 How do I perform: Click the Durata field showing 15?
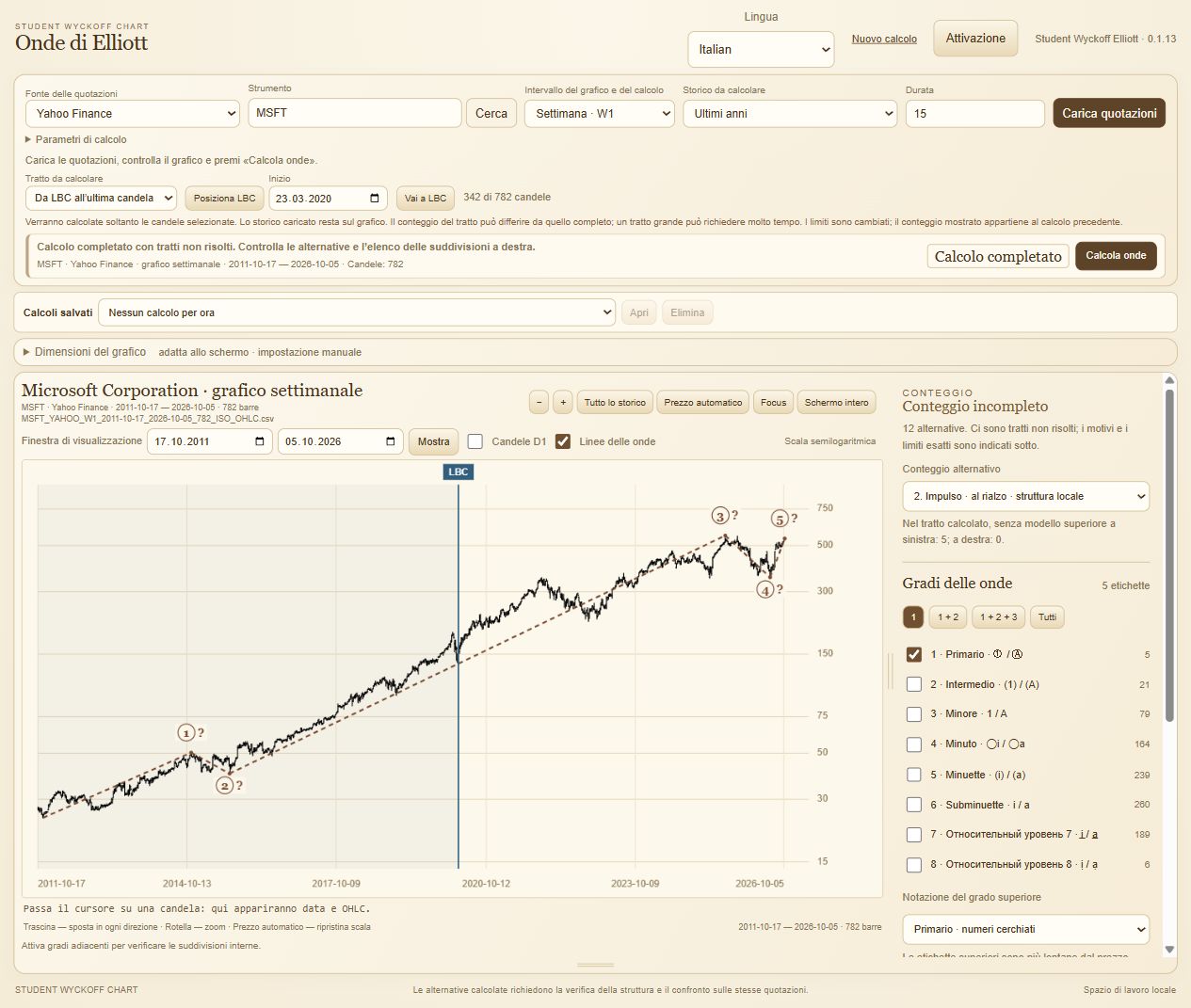pos(974,113)
